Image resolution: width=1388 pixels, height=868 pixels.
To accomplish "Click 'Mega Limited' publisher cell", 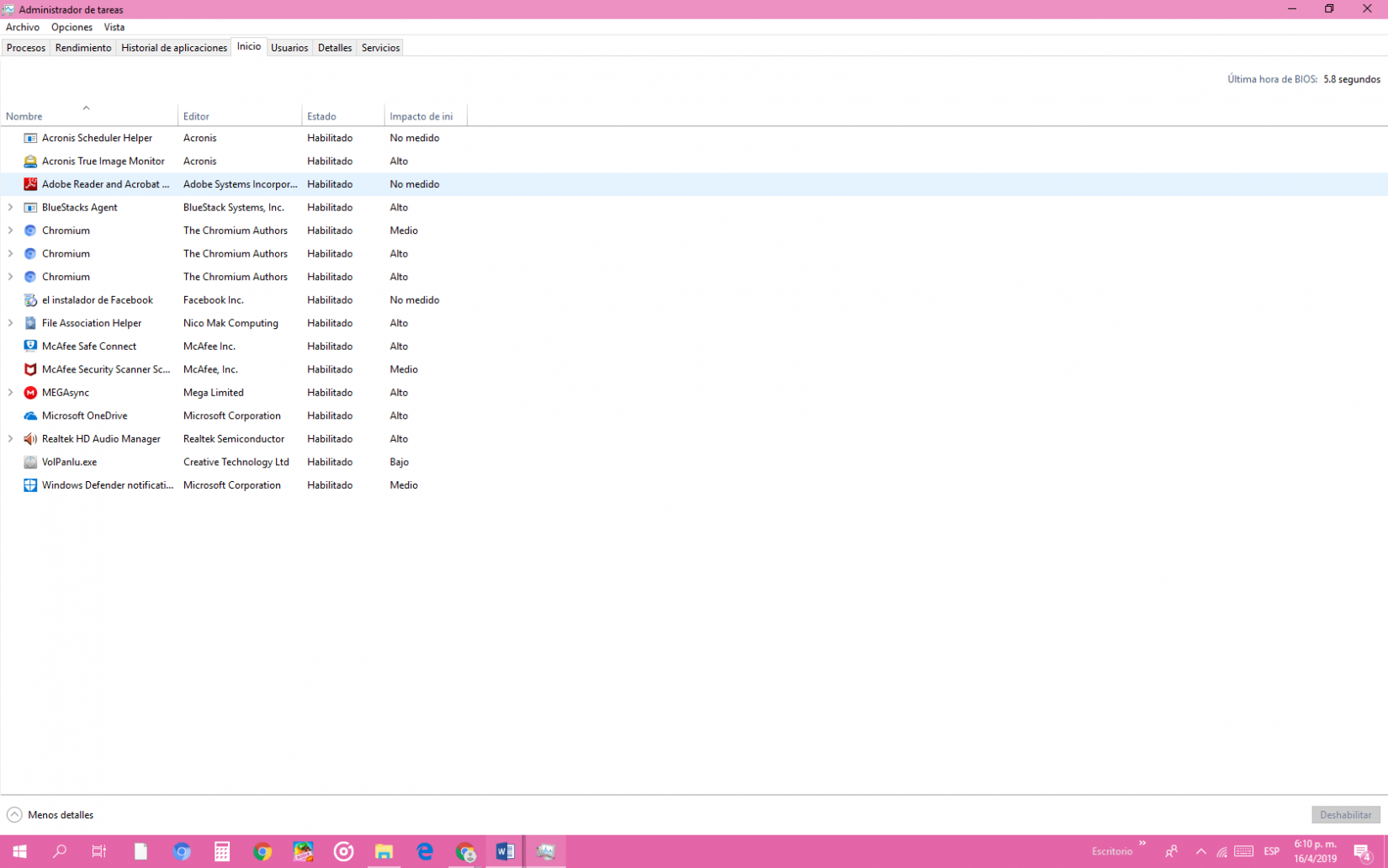I will pyautogui.click(x=214, y=392).
